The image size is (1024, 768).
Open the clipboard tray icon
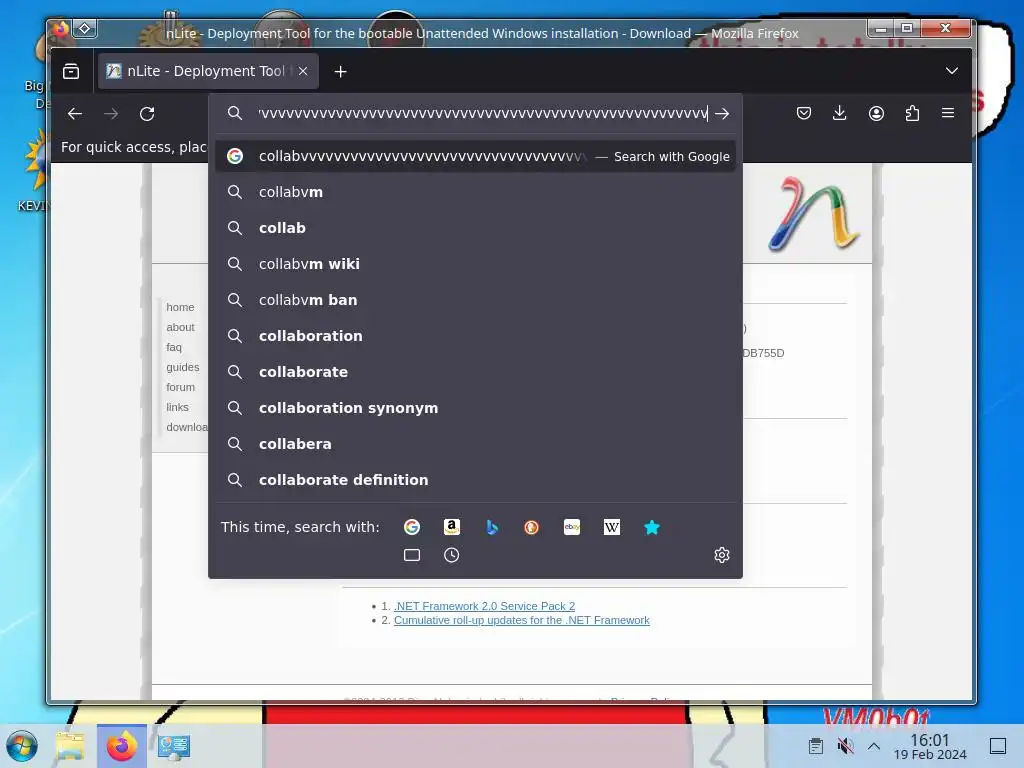click(x=816, y=746)
